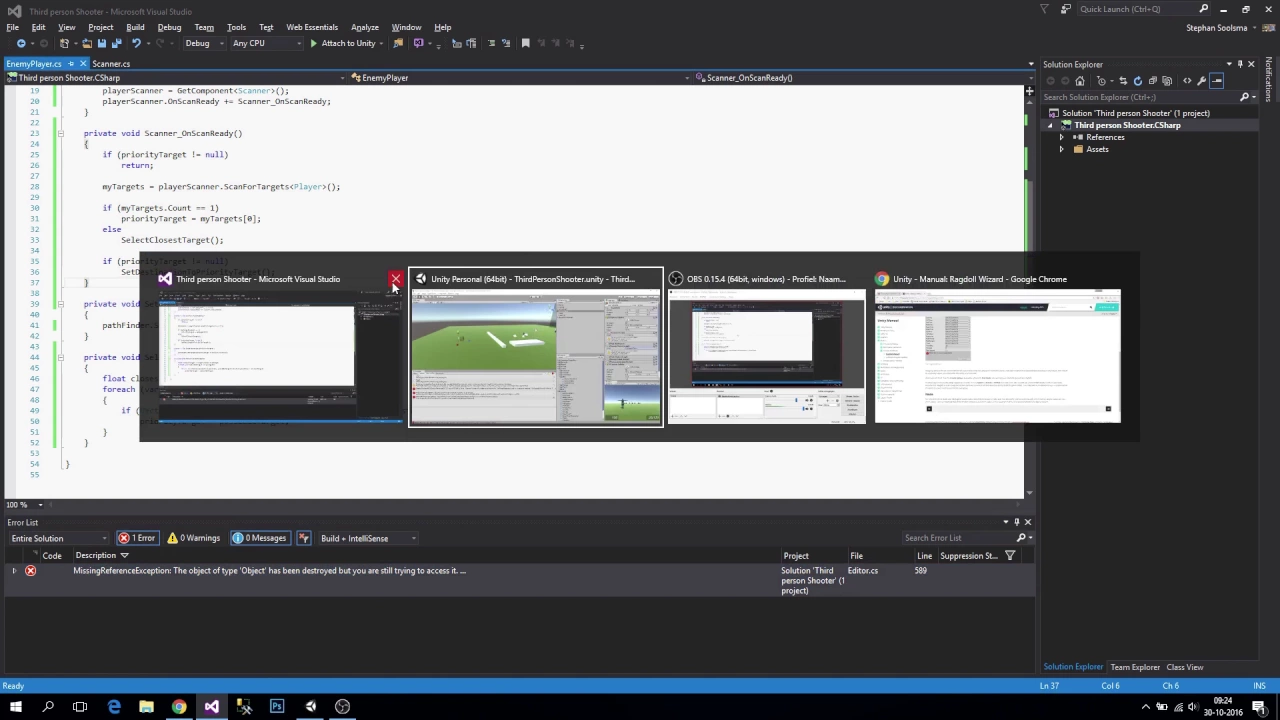Image resolution: width=1280 pixels, height=720 pixels.
Task: Toggle Show All Files in Solution Explorer
Action: coord(1167,81)
